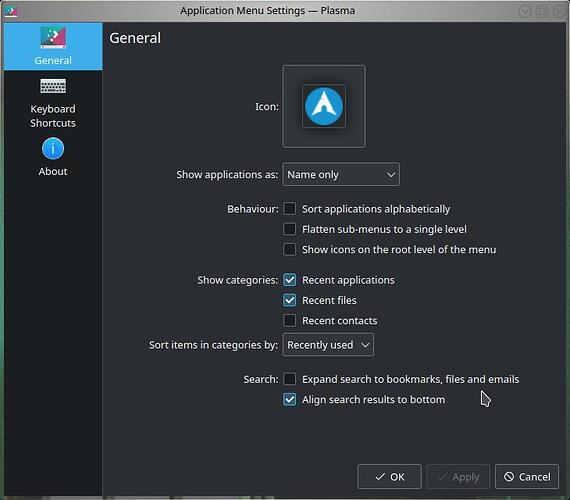Maximize the settings window
The image size is (570, 500).
[542, 12]
